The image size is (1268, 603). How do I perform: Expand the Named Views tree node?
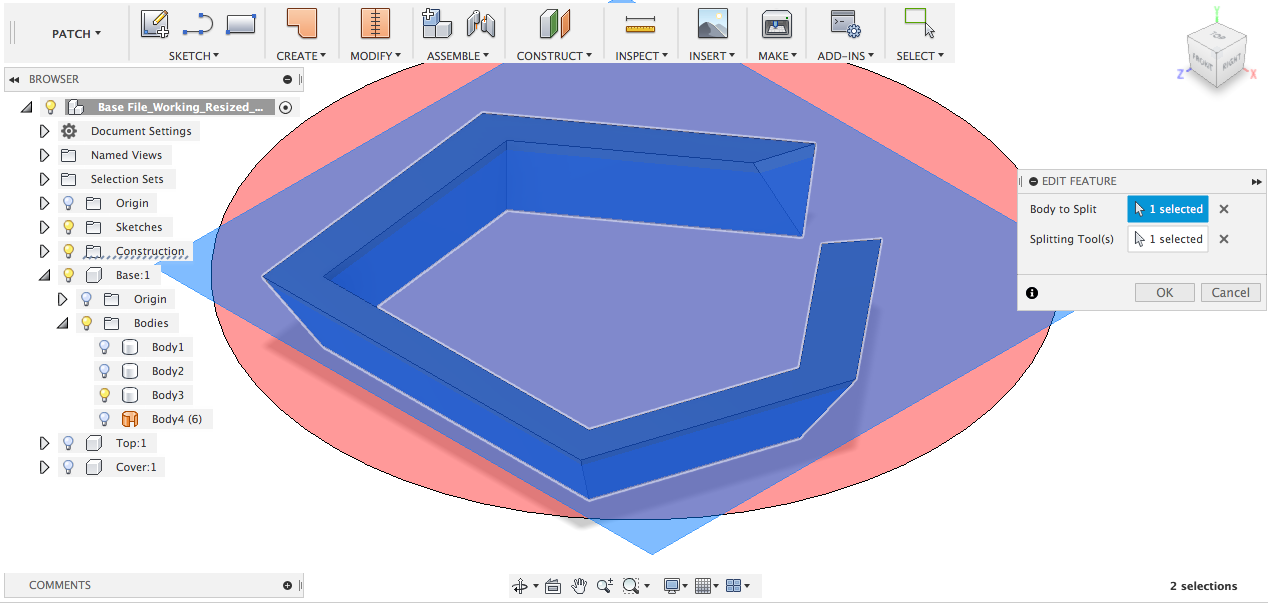coord(44,155)
